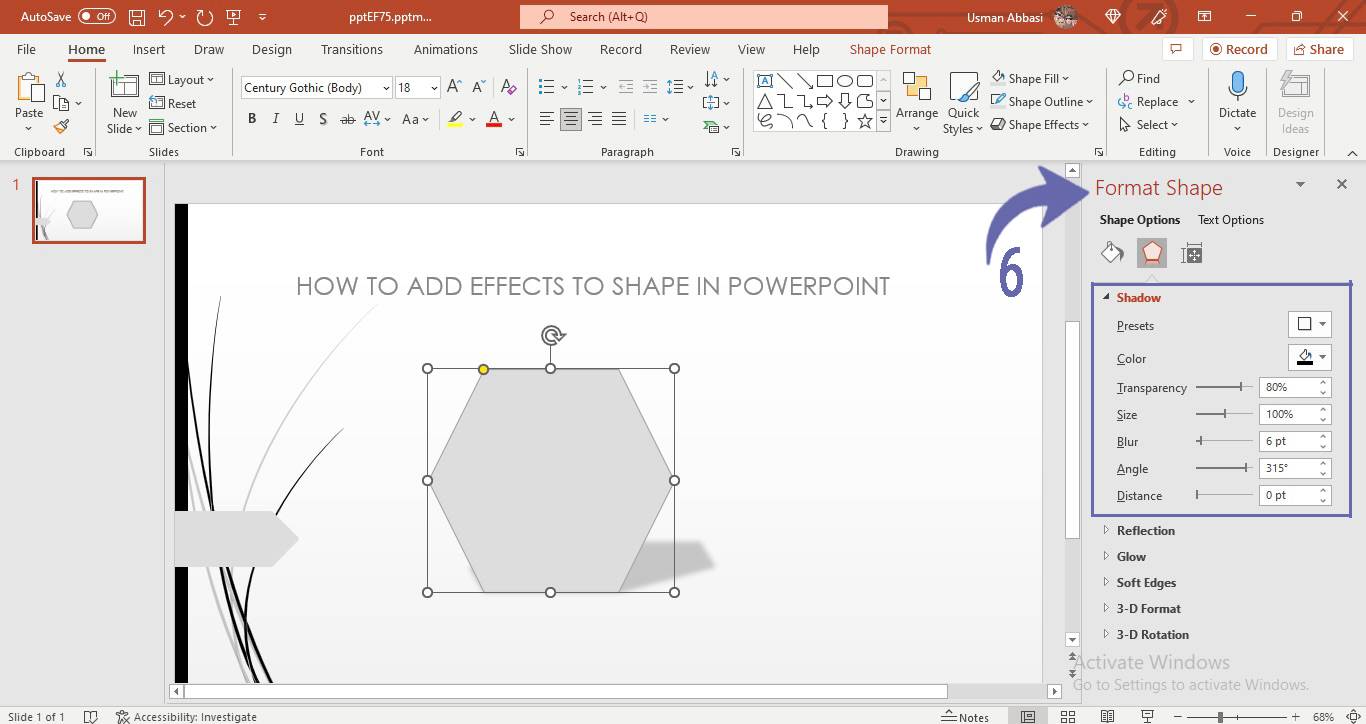Click the Bullets list icon

(x=546, y=87)
